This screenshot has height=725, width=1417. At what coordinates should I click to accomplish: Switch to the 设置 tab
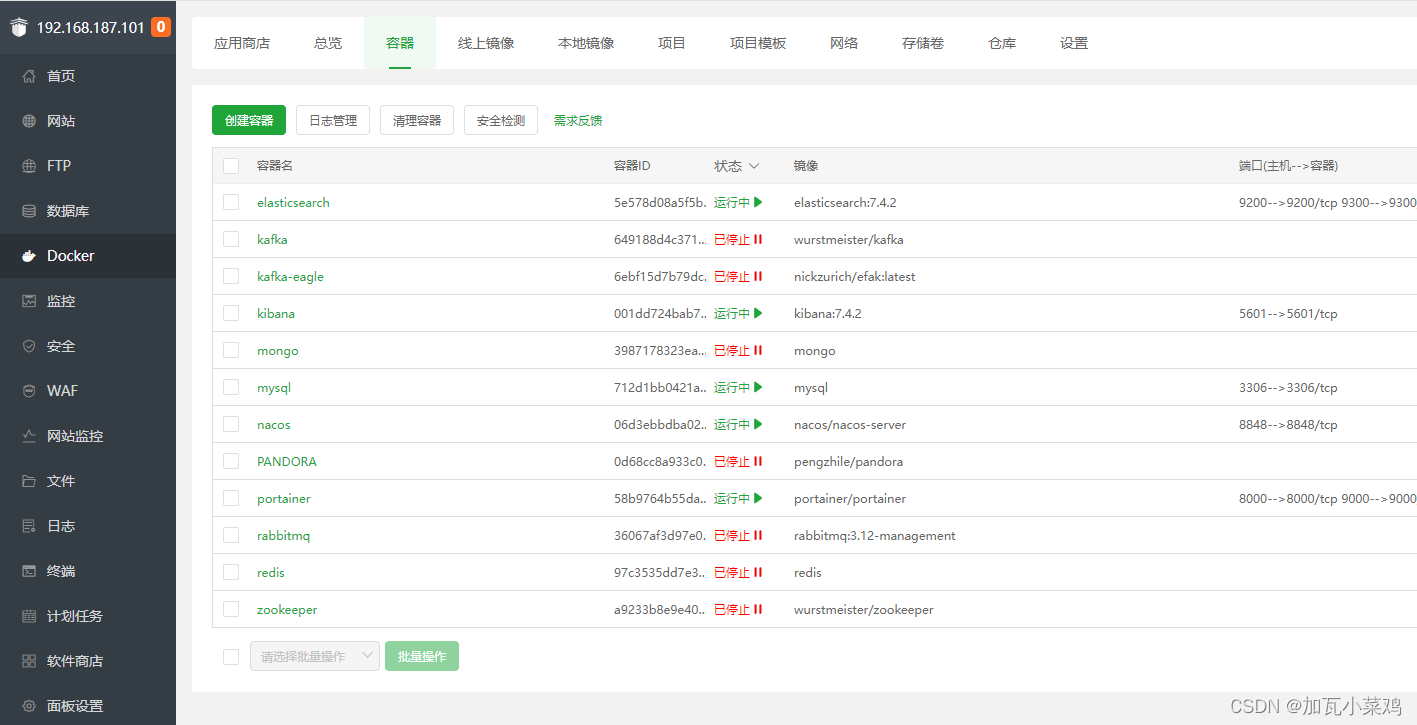click(x=1074, y=43)
